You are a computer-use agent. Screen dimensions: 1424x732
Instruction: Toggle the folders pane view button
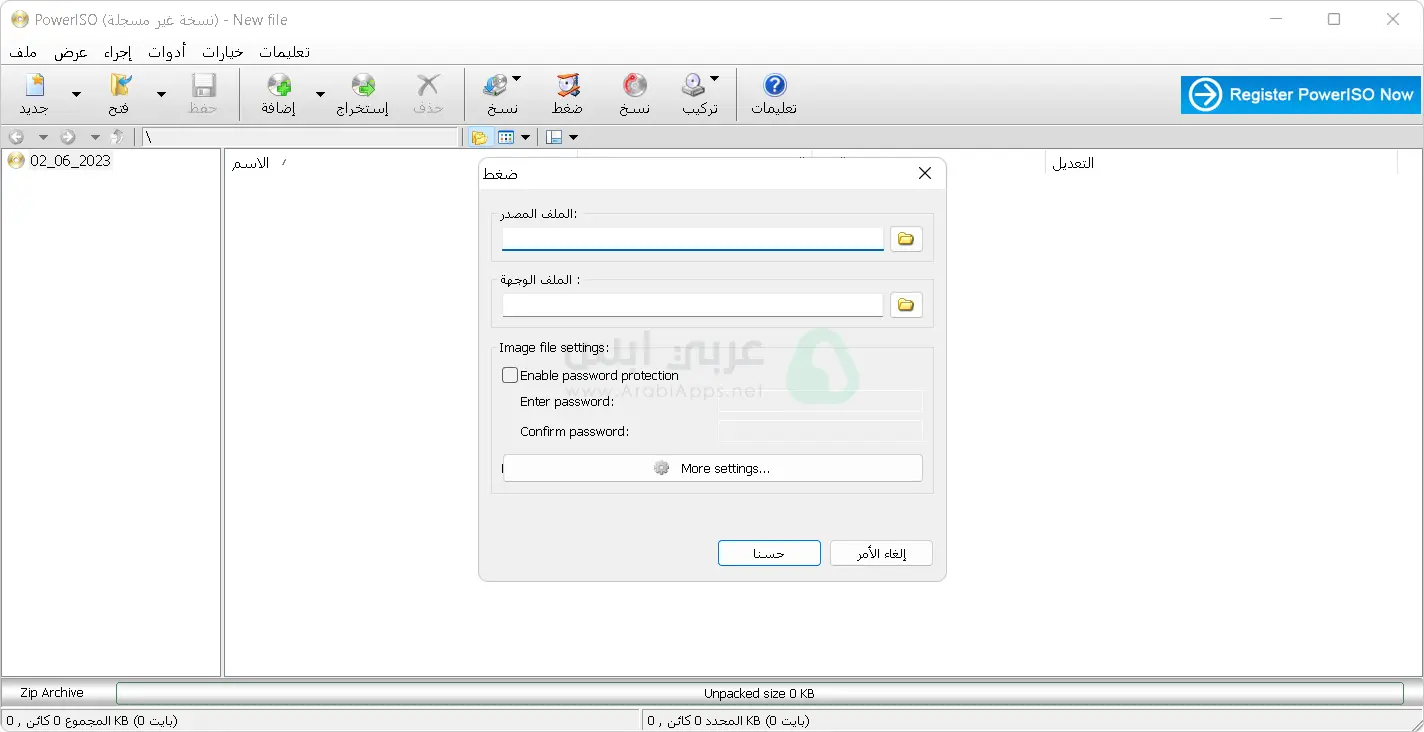[479, 137]
